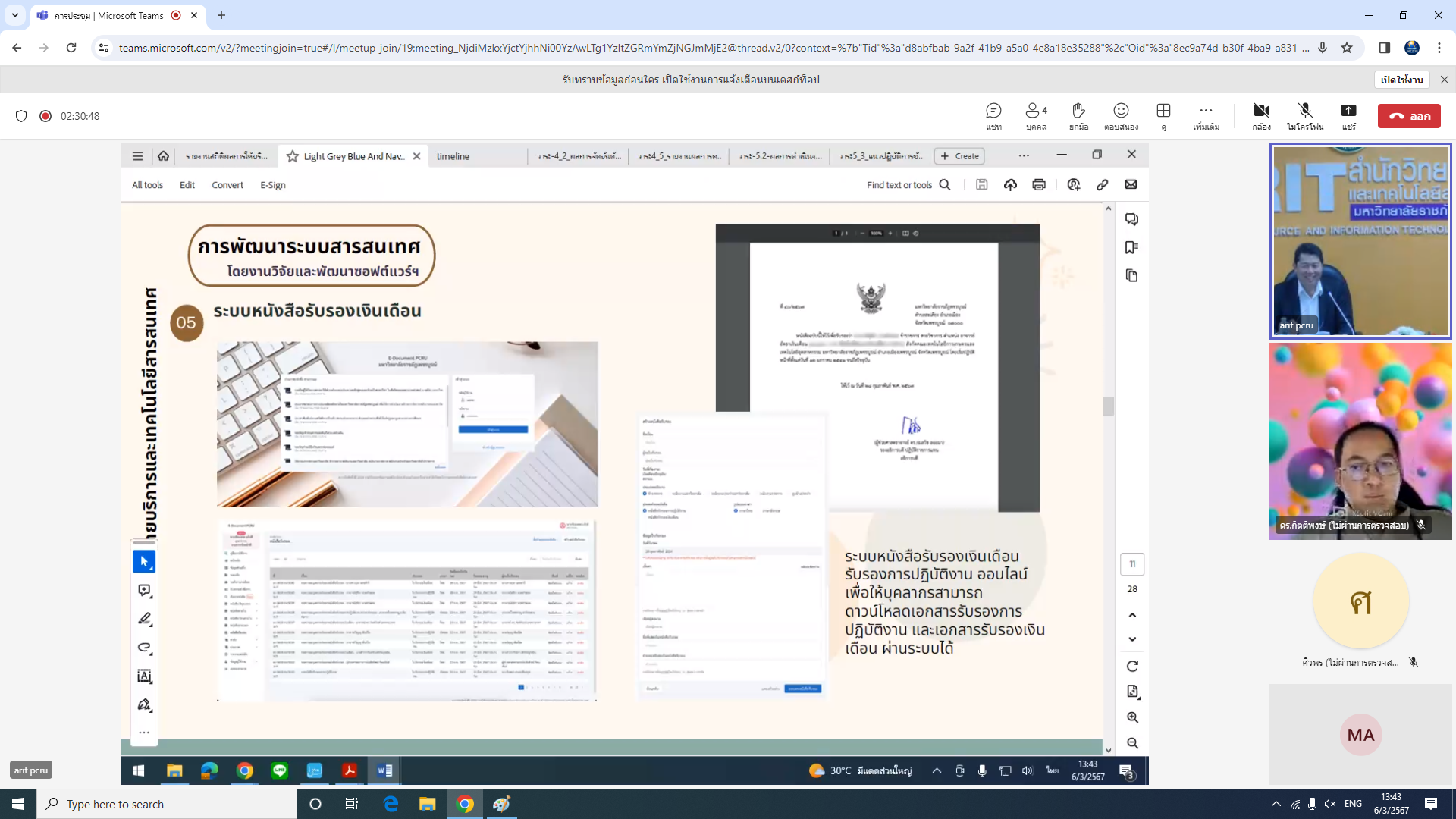1456x819 pixels.
Task: Toggle the camera on or off
Action: [1261, 116]
